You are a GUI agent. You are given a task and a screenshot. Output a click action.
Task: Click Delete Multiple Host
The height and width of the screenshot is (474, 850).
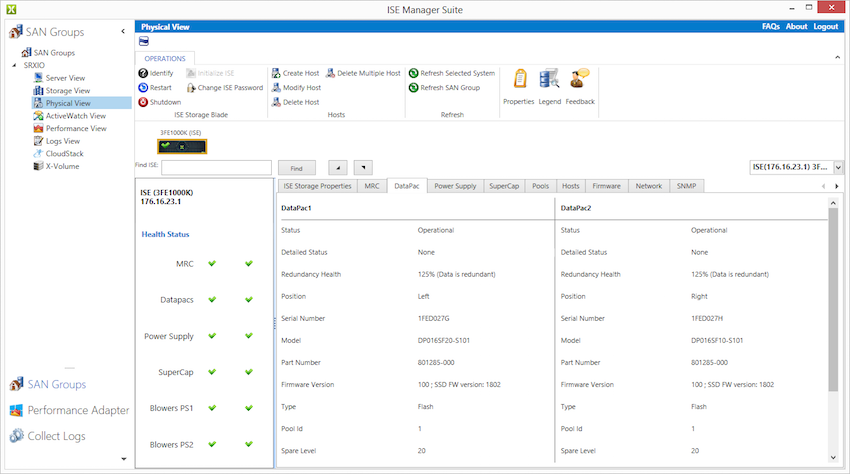coord(363,73)
